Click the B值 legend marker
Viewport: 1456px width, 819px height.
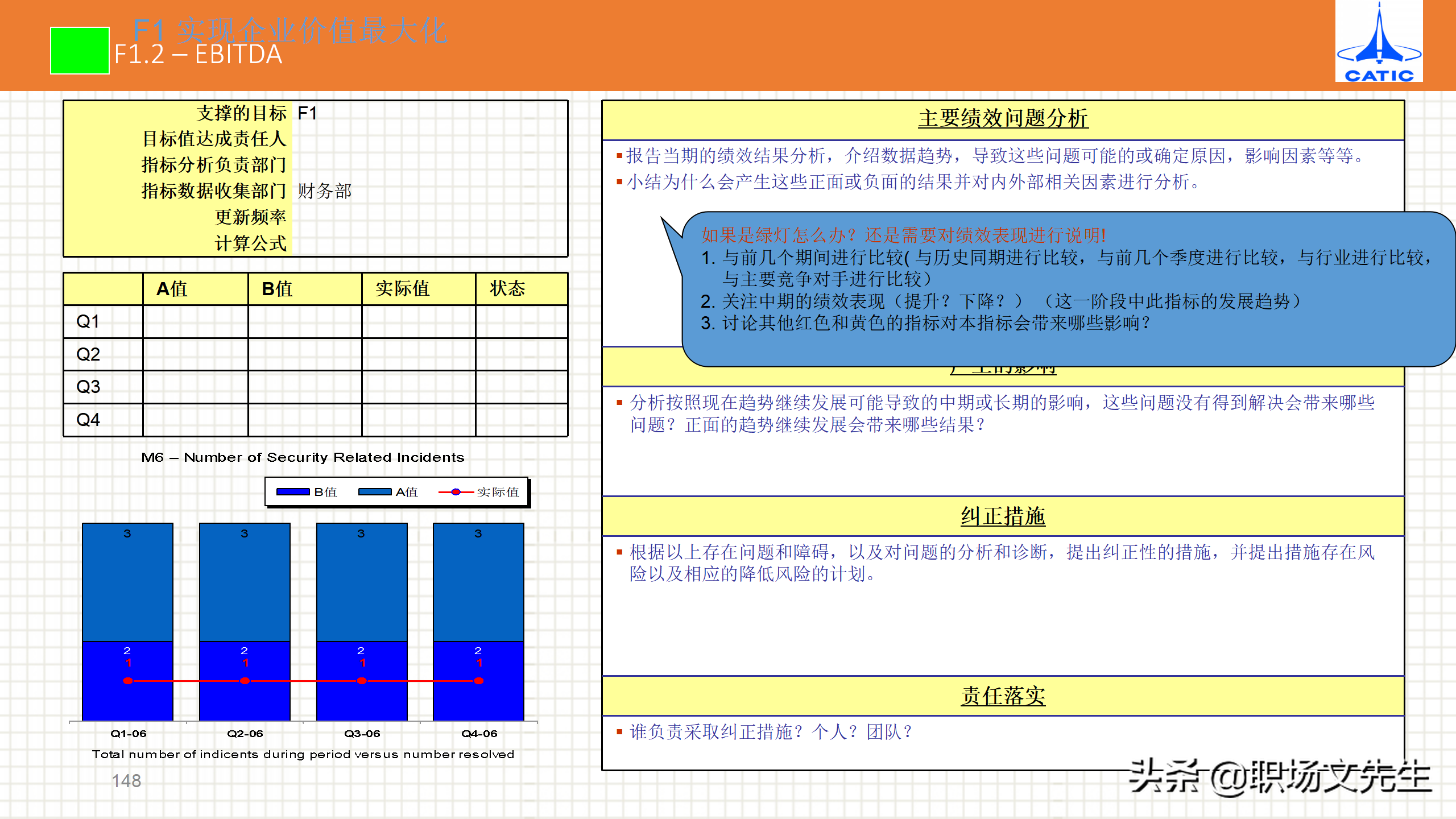(x=292, y=492)
